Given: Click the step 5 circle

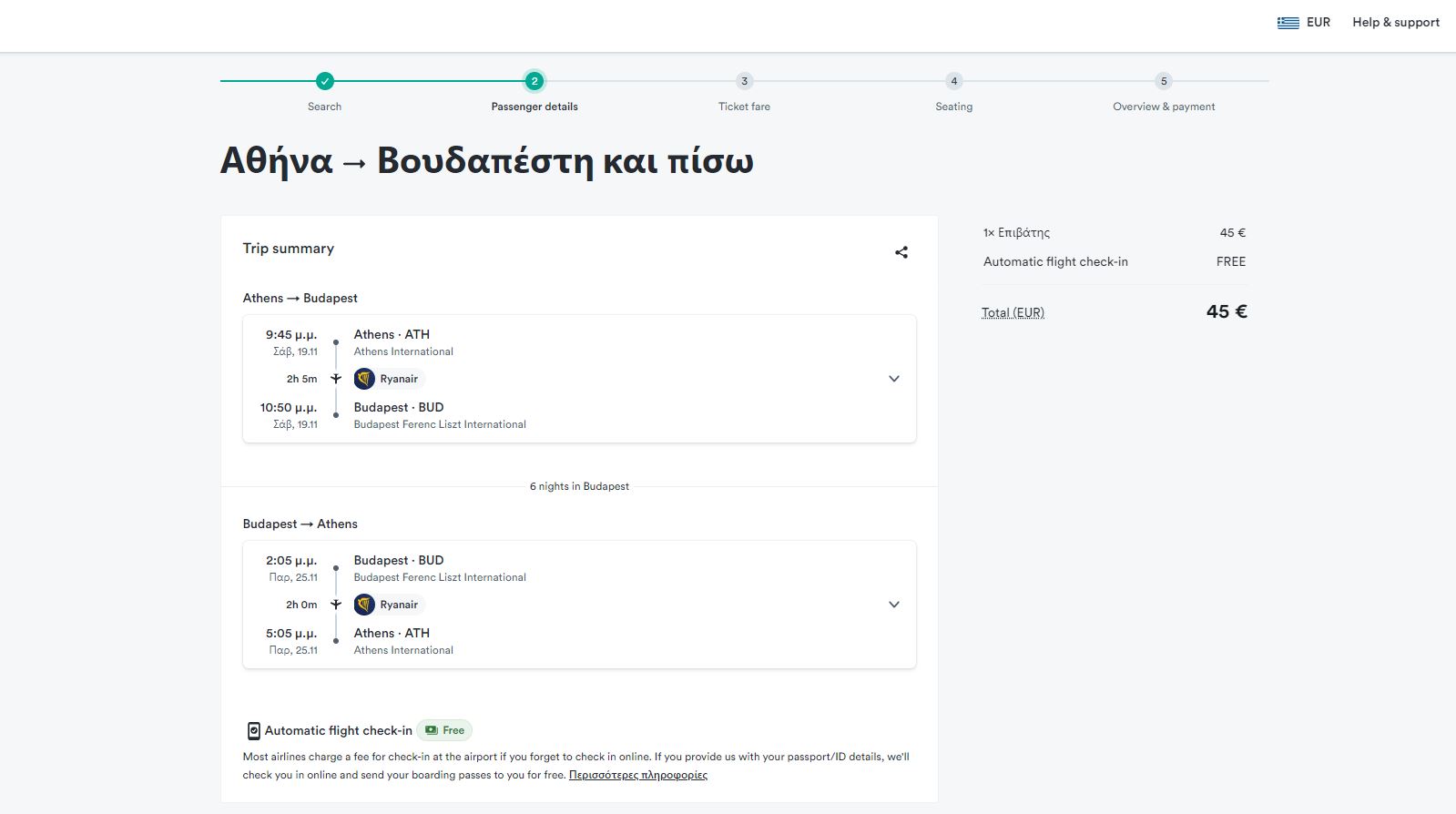Looking at the screenshot, I should (1164, 81).
